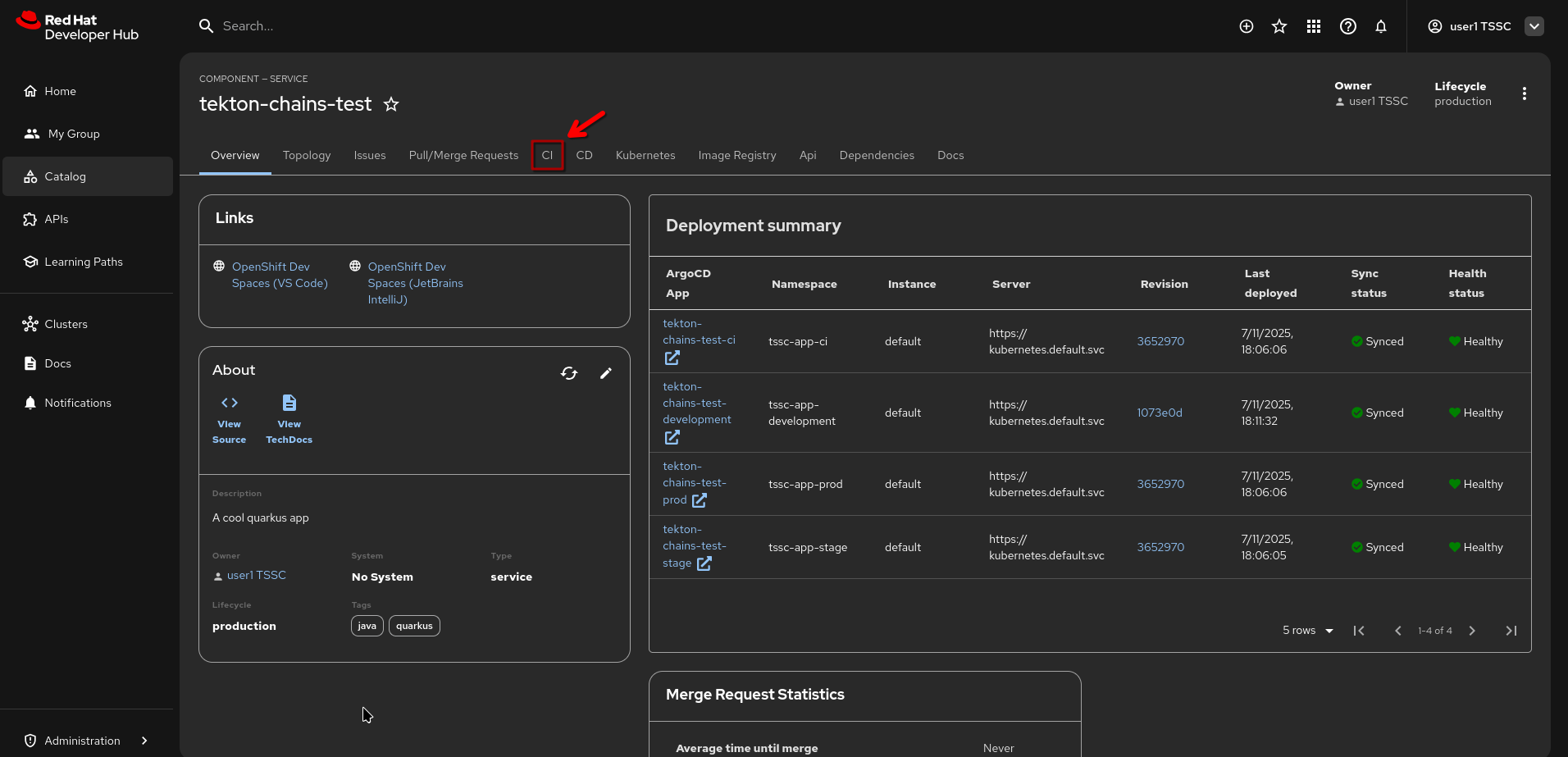Expand the user1 TSSC profile dropdown
The width and height of the screenshot is (1568, 757).
[1534, 26]
